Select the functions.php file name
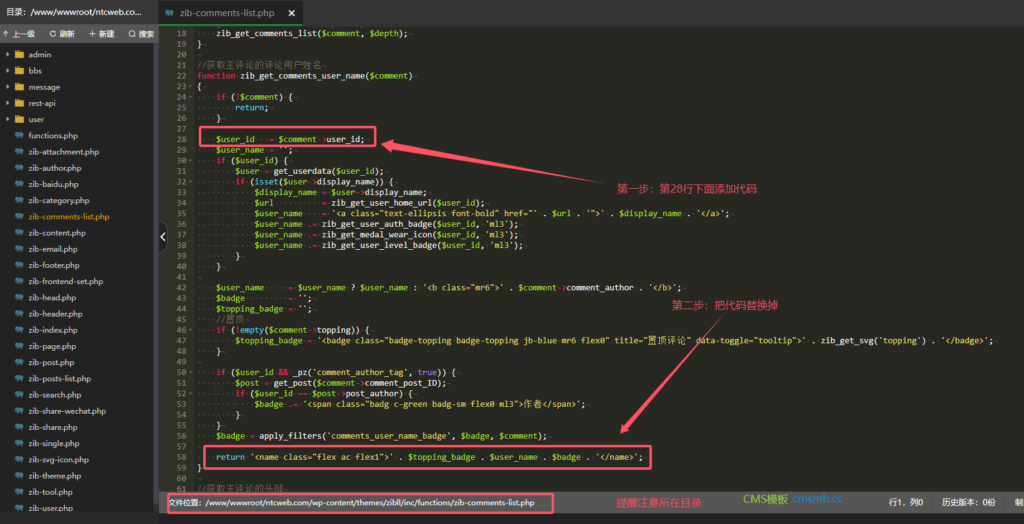This screenshot has width=1024, height=524. point(53,136)
